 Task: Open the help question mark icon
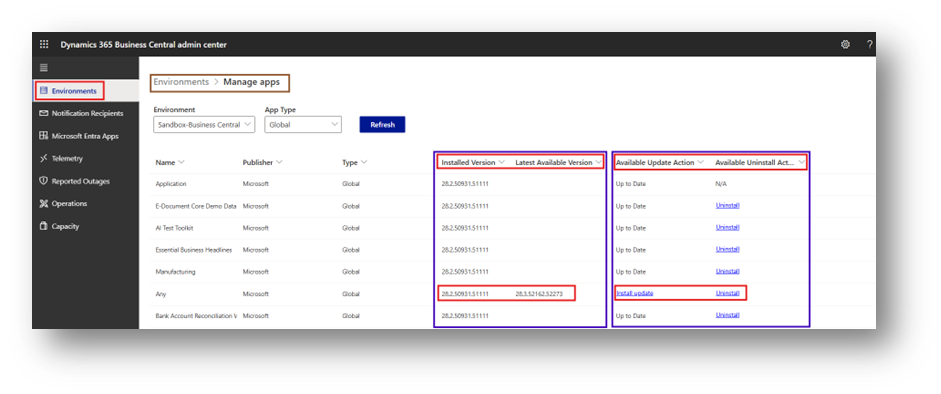[869, 44]
